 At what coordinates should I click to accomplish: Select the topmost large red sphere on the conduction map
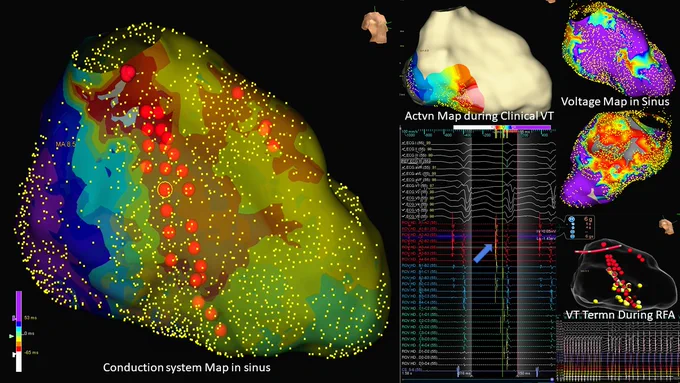pos(128,73)
